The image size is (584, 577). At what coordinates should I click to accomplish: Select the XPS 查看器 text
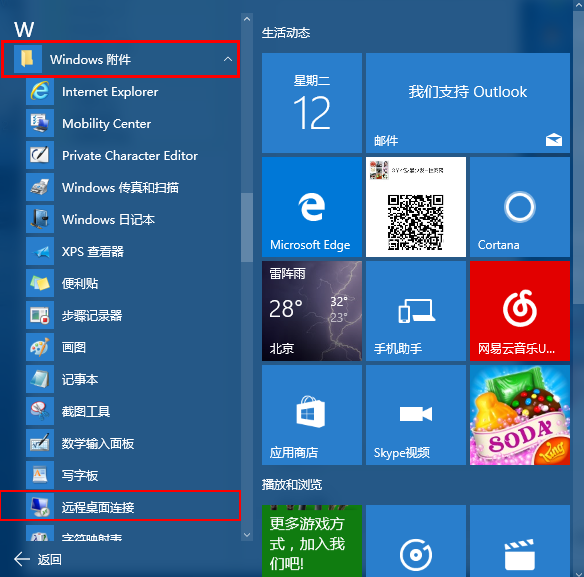(93, 251)
